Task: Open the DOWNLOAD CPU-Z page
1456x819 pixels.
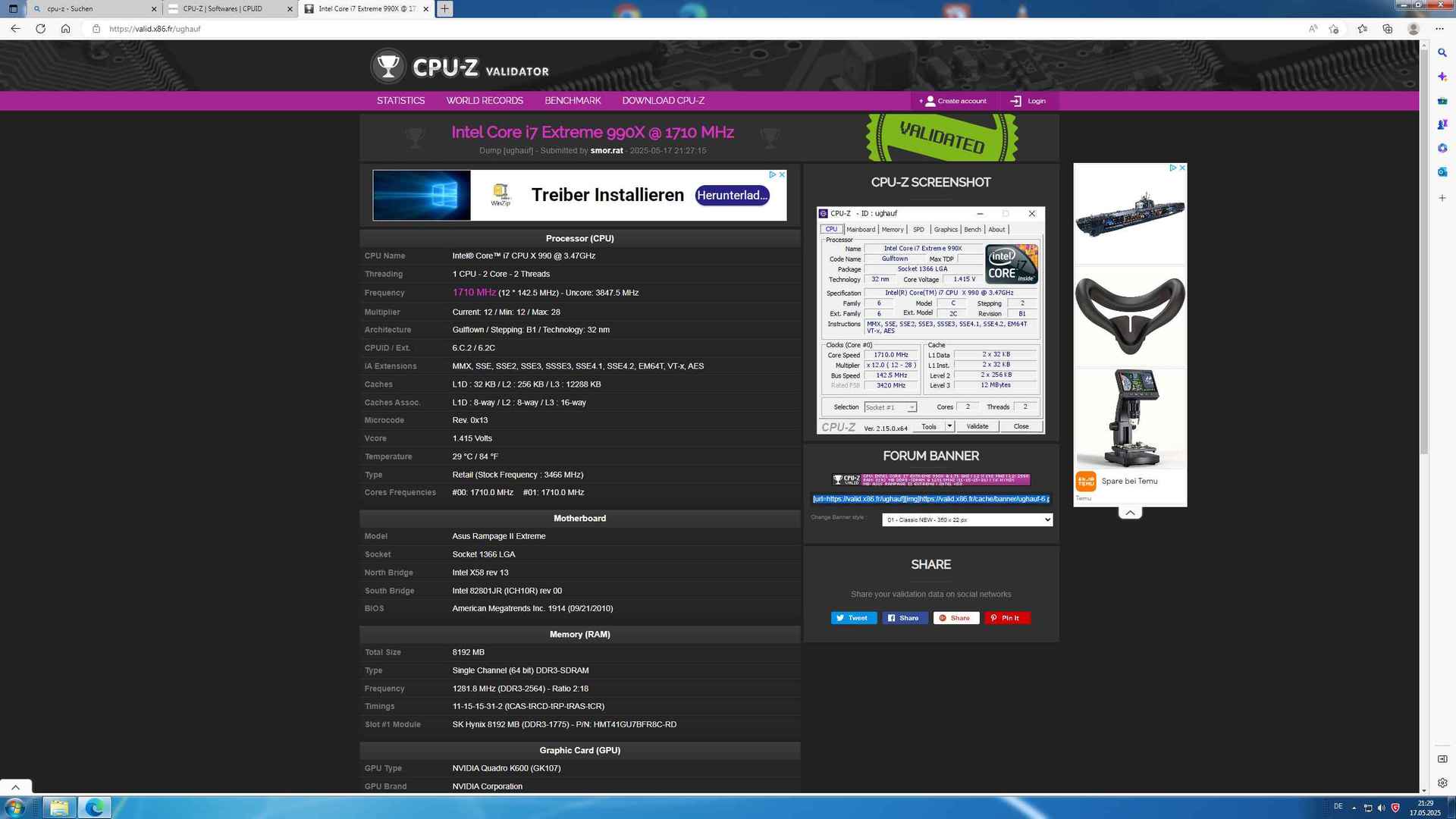Action: (x=663, y=101)
